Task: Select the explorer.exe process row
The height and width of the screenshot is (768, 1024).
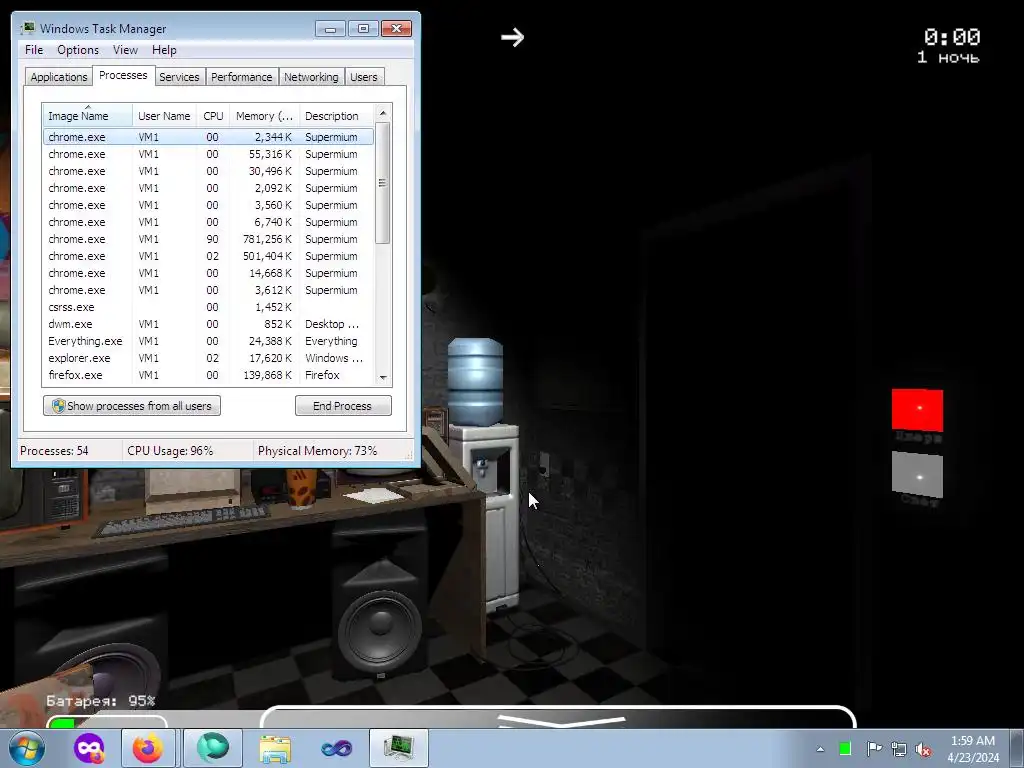Action: click(x=208, y=358)
